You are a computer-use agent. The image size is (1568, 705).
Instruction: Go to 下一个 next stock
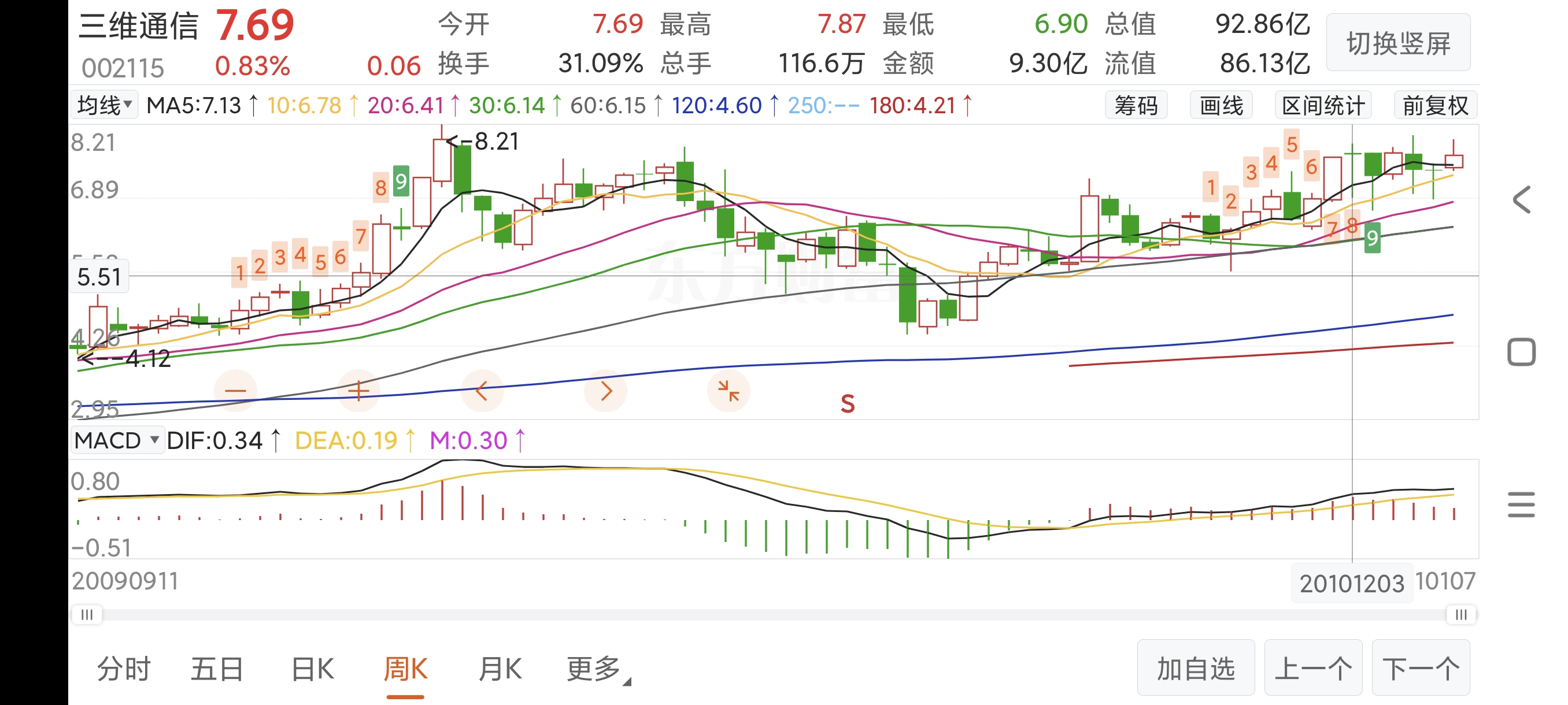tap(1421, 668)
